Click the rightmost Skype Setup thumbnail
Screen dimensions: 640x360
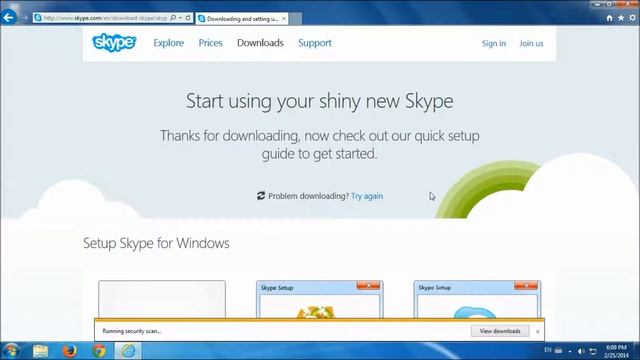coord(477,299)
